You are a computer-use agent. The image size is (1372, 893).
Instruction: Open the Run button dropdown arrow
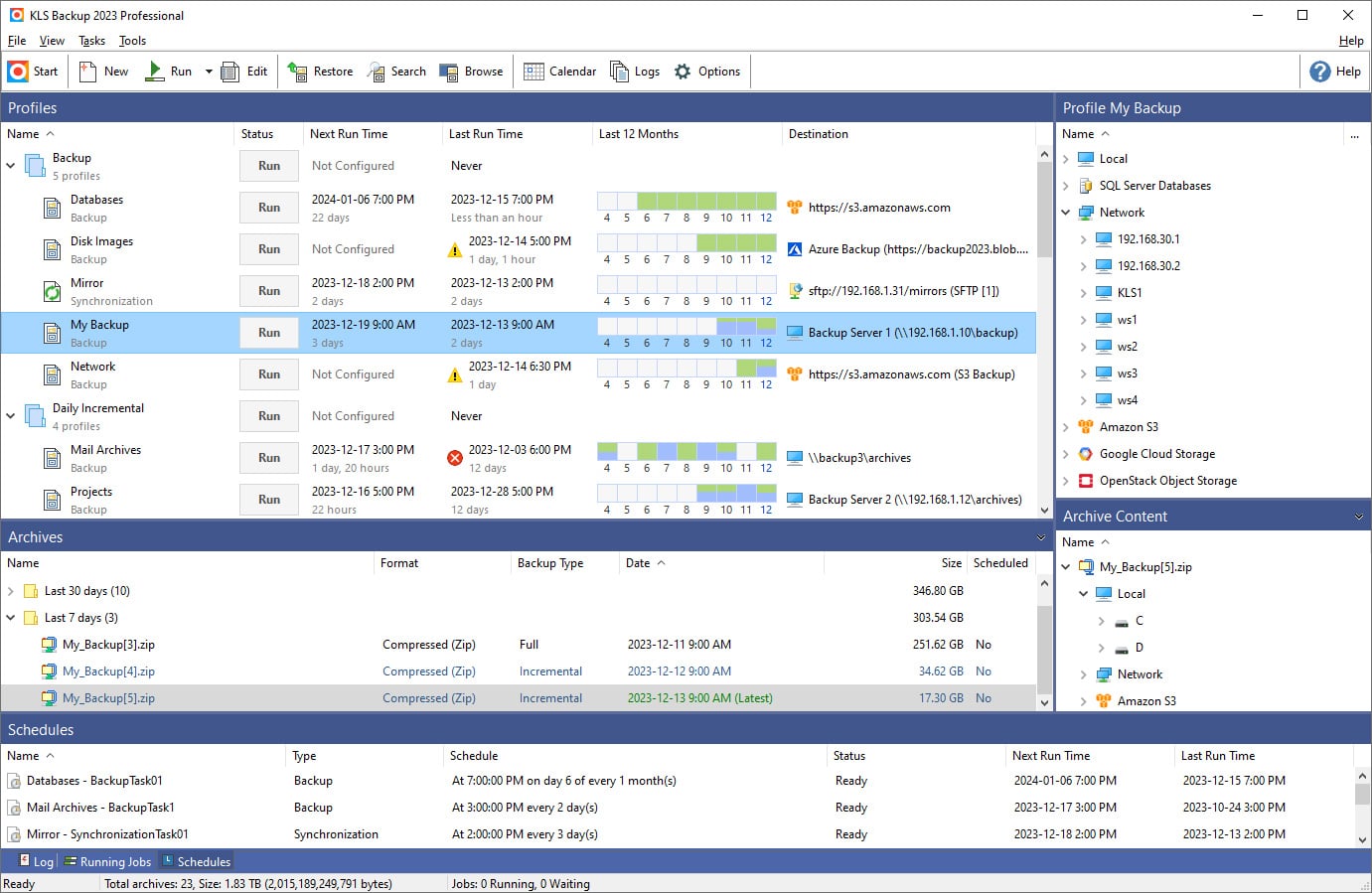pos(208,71)
